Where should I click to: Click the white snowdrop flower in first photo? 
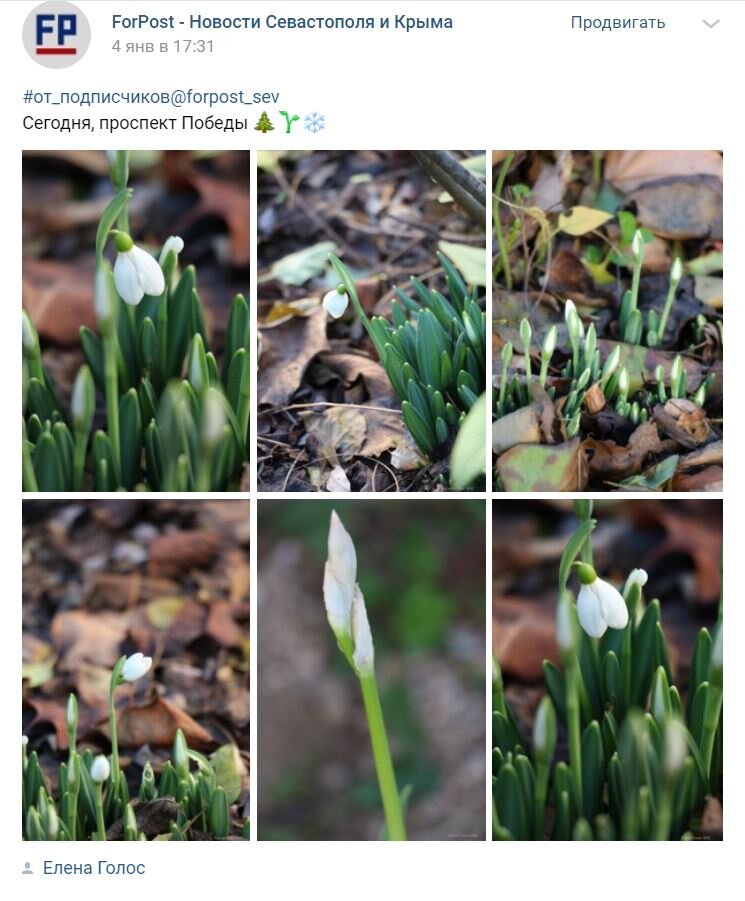tap(138, 271)
